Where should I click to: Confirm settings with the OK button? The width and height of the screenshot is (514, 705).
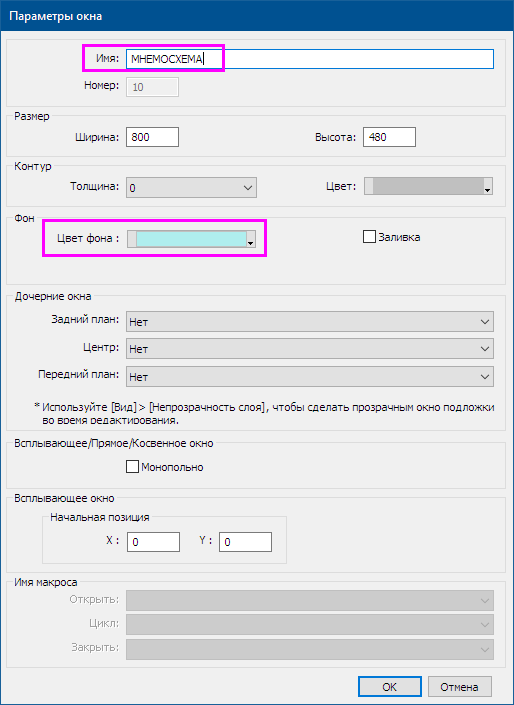389,687
